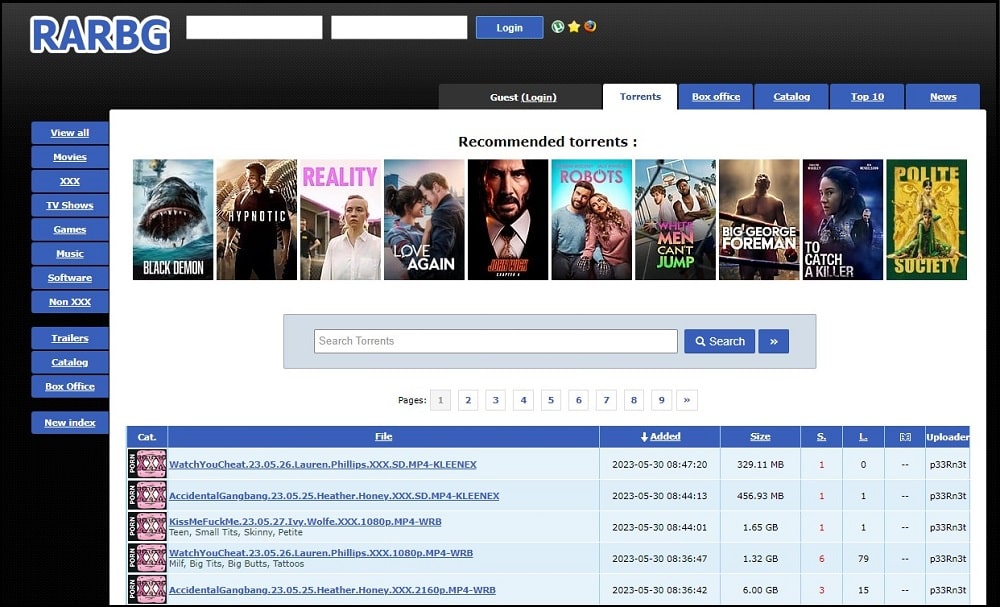Click the Reality movie poster
1000x607 pixels.
(341, 219)
